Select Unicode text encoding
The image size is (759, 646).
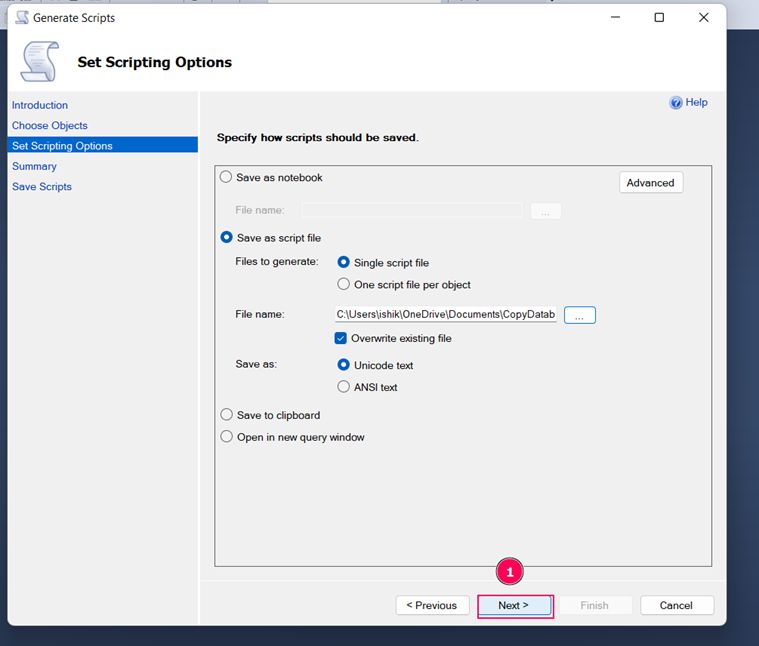(343, 365)
